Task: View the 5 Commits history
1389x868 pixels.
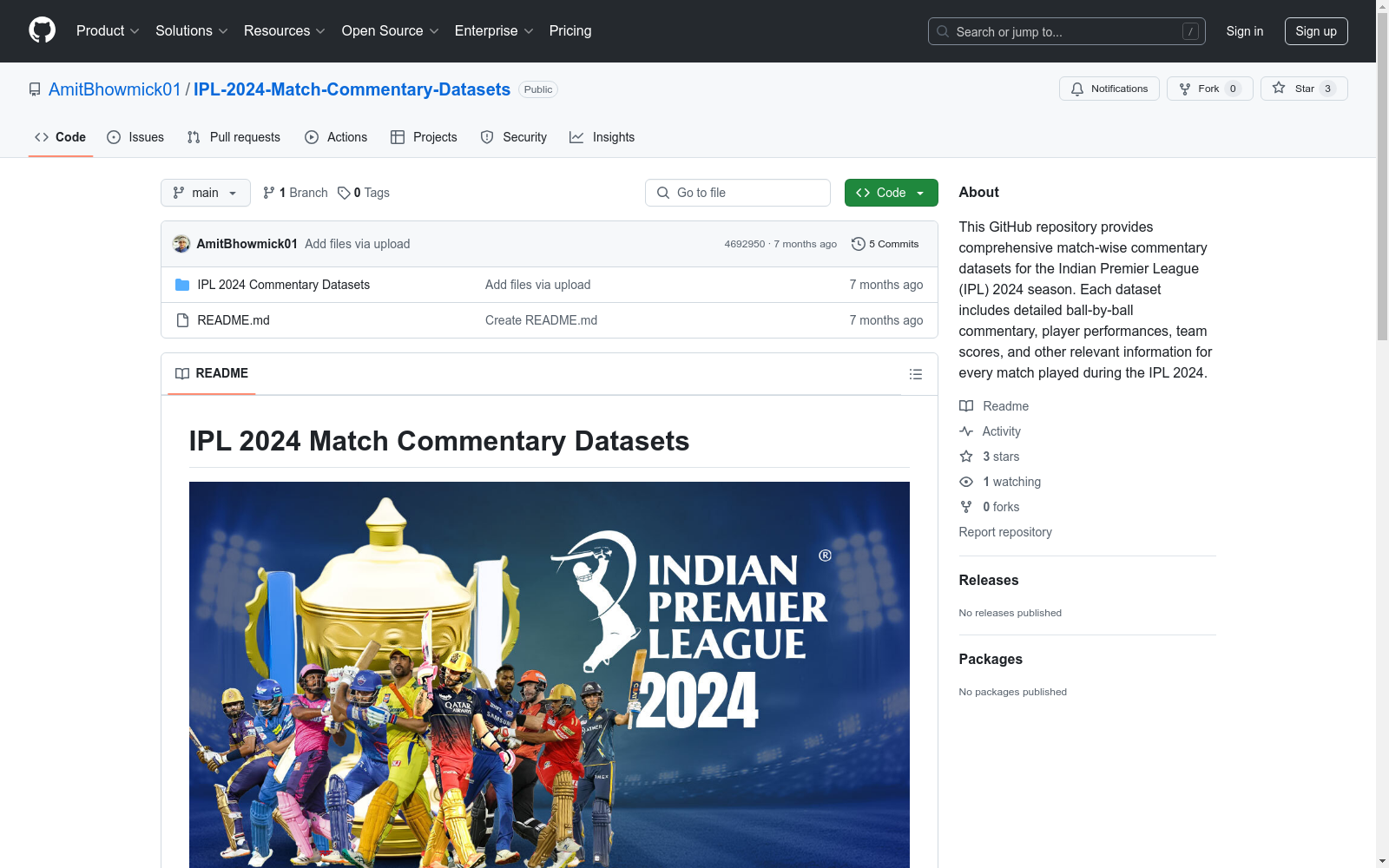Action: click(885, 244)
